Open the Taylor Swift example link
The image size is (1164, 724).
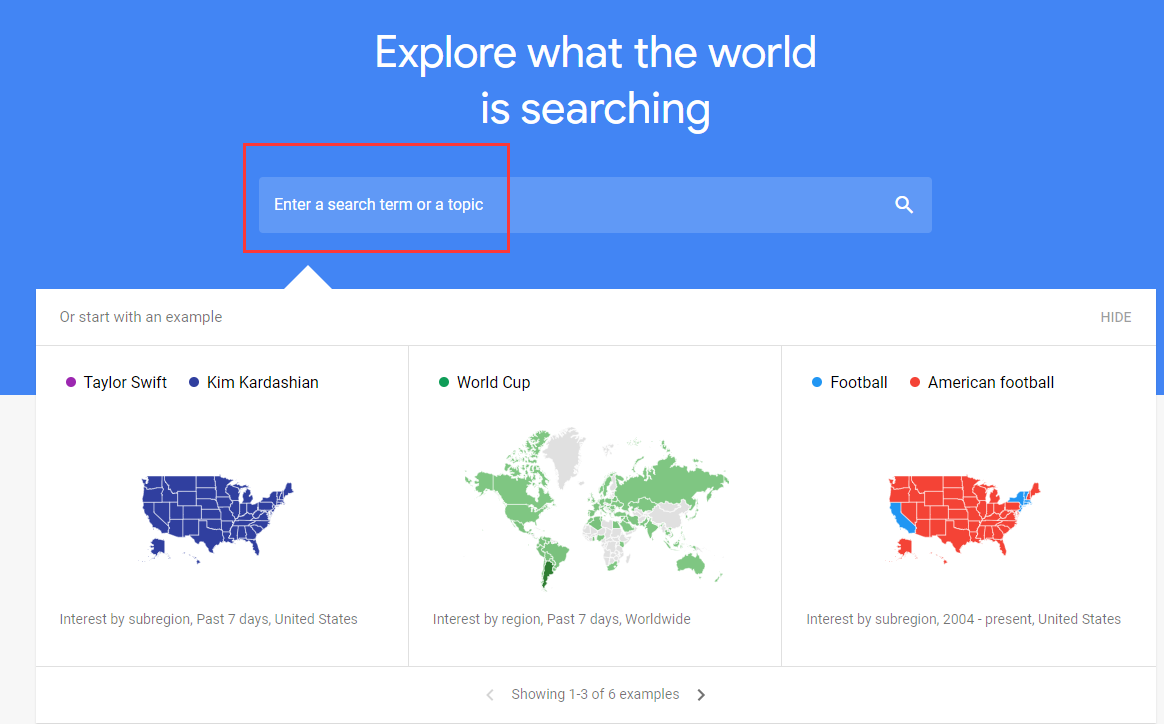click(x=125, y=382)
